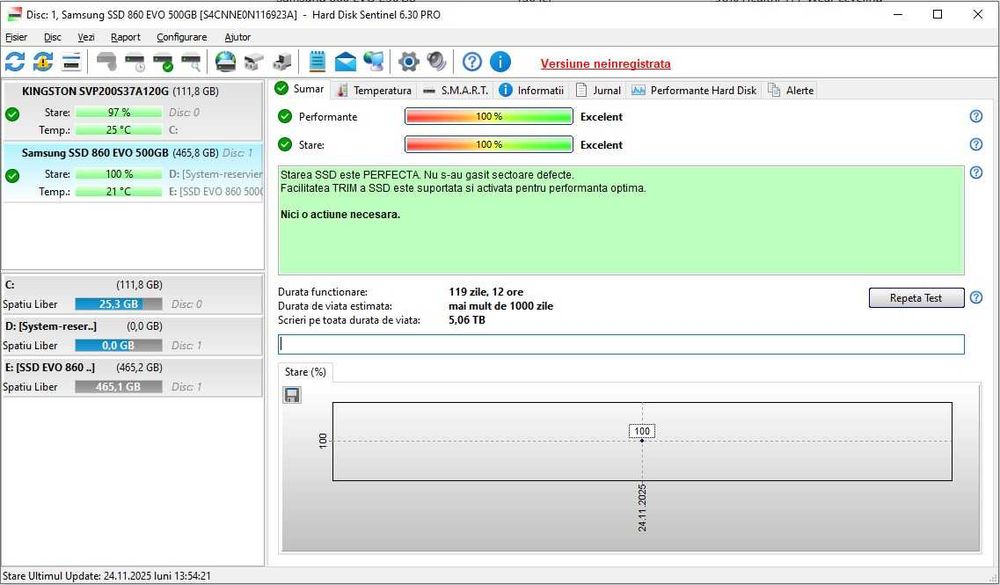Click the blue info circle toolbar icon
The height and width of the screenshot is (585, 1000).
click(x=500, y=62)
